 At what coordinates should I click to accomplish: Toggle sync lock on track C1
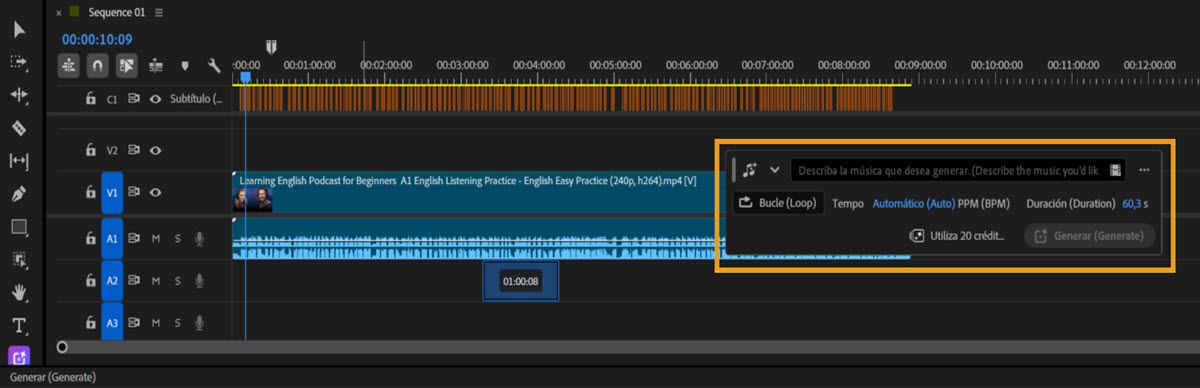[x=135, y=99]
